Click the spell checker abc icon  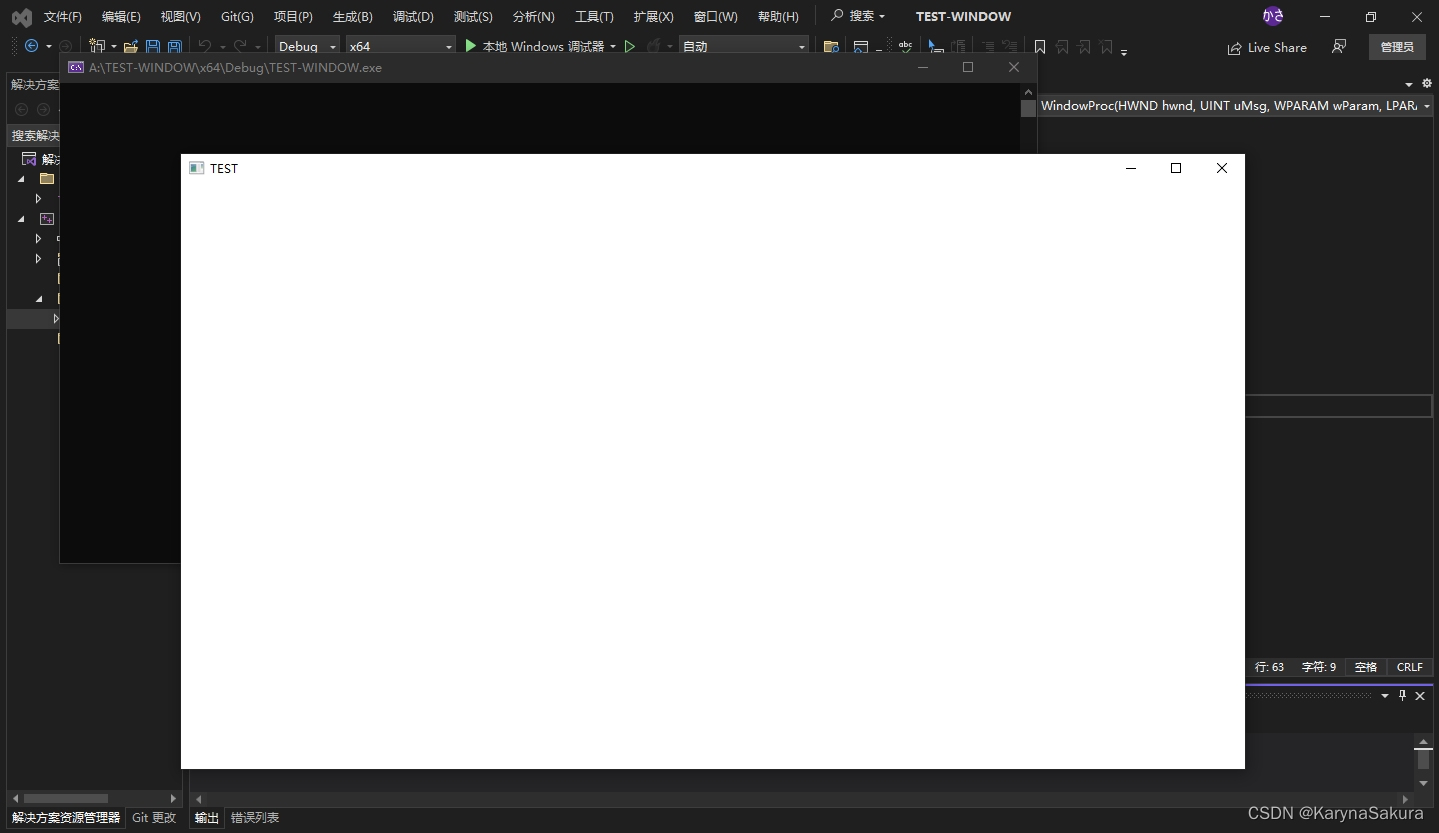[x=905, y=46]
